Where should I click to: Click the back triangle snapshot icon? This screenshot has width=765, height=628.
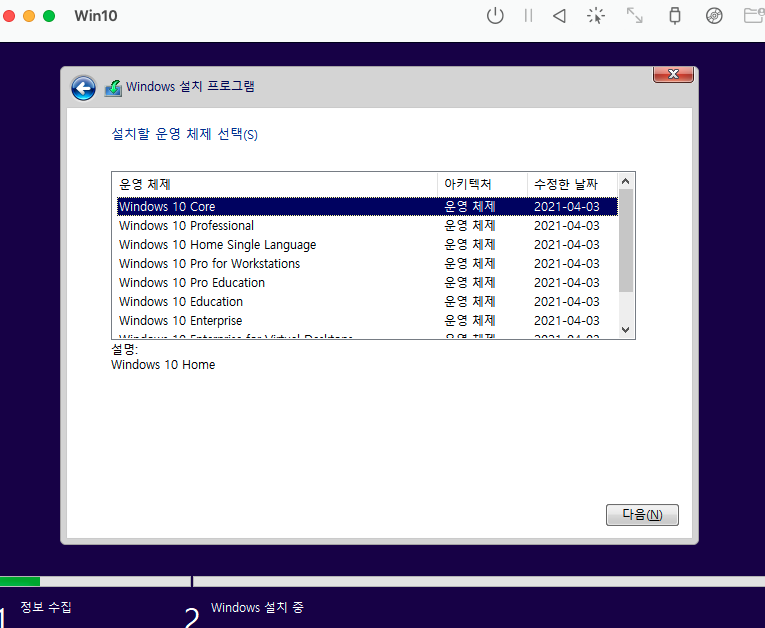click(559, 16)
